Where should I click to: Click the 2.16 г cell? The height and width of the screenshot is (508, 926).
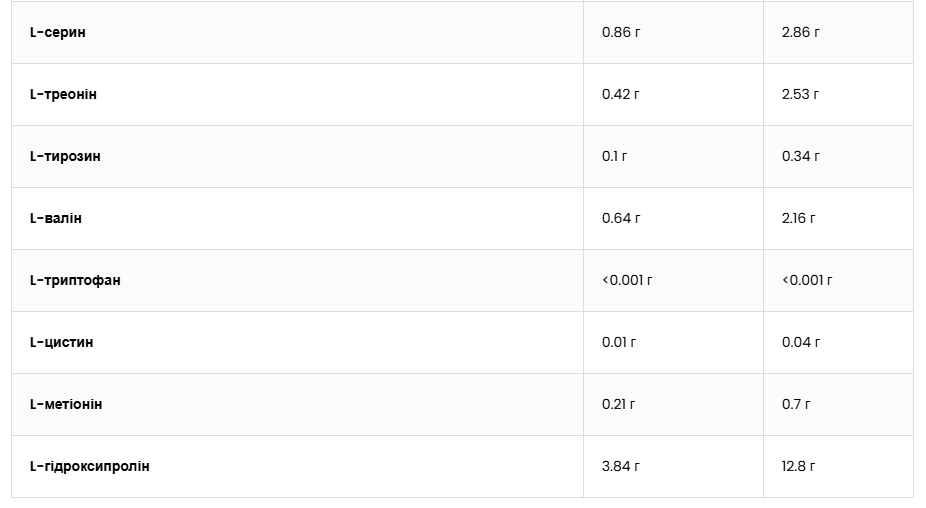(799, 218)
